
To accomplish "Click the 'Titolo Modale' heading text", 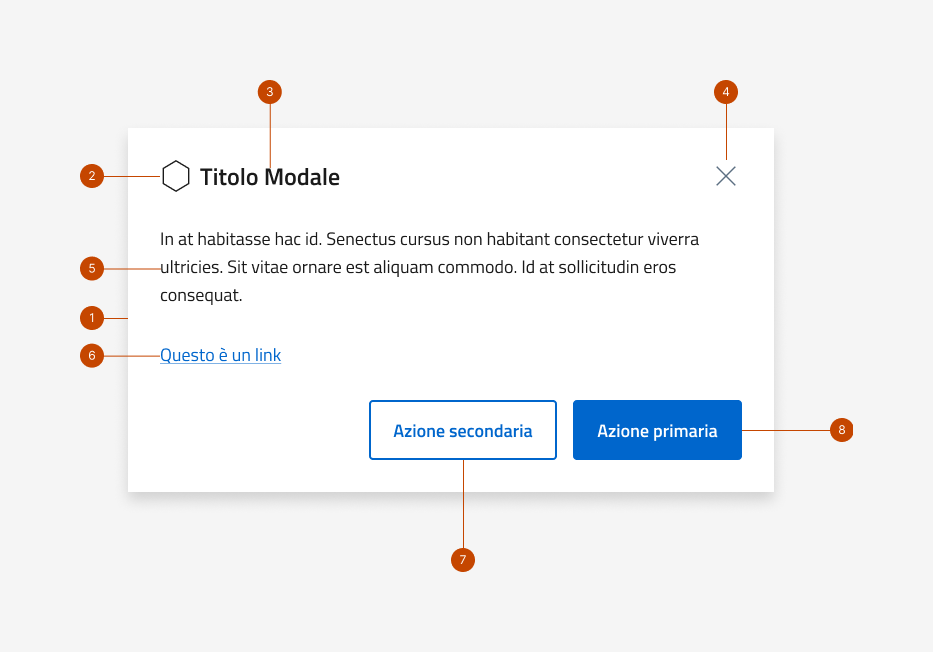I will [270, 178].
